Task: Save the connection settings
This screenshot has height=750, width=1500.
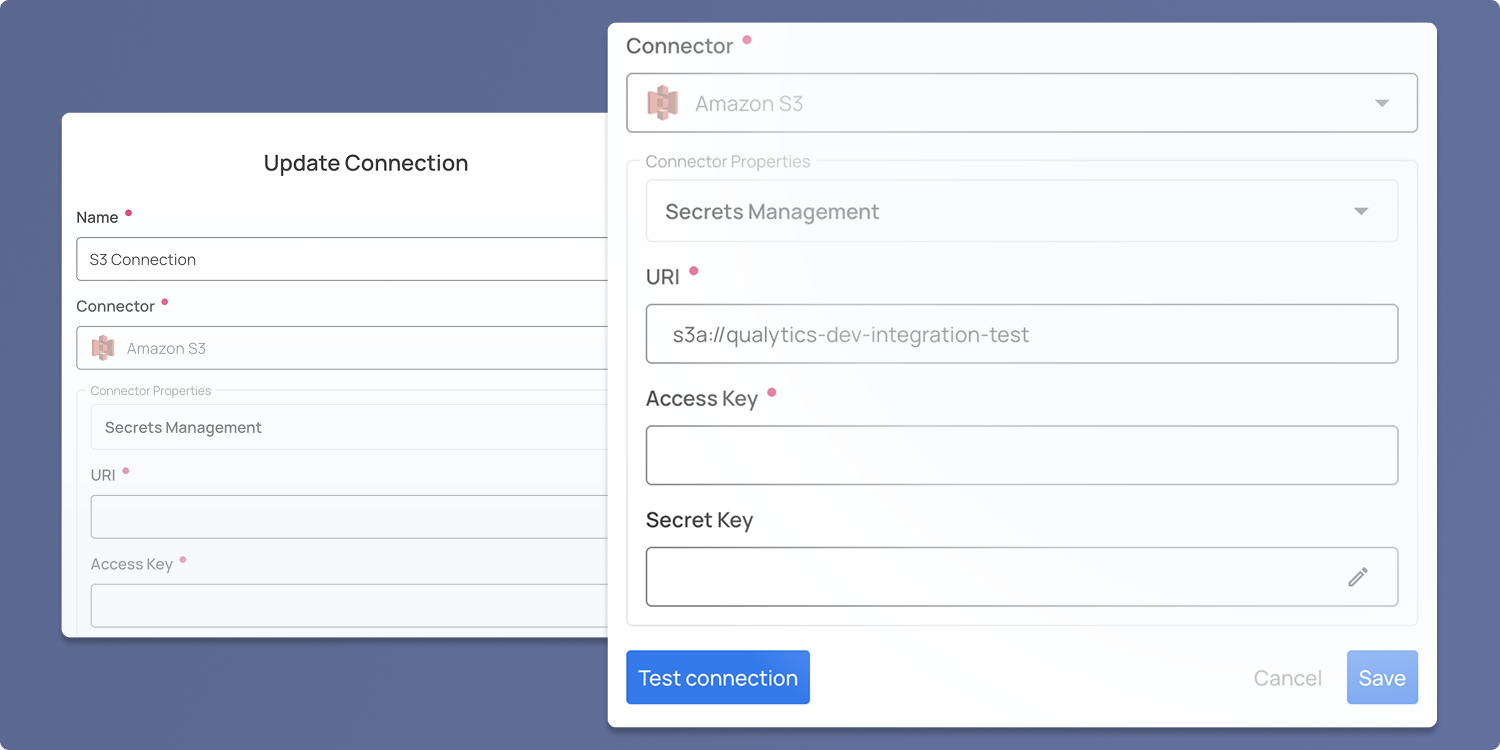Action: (x=1382, y=678)
